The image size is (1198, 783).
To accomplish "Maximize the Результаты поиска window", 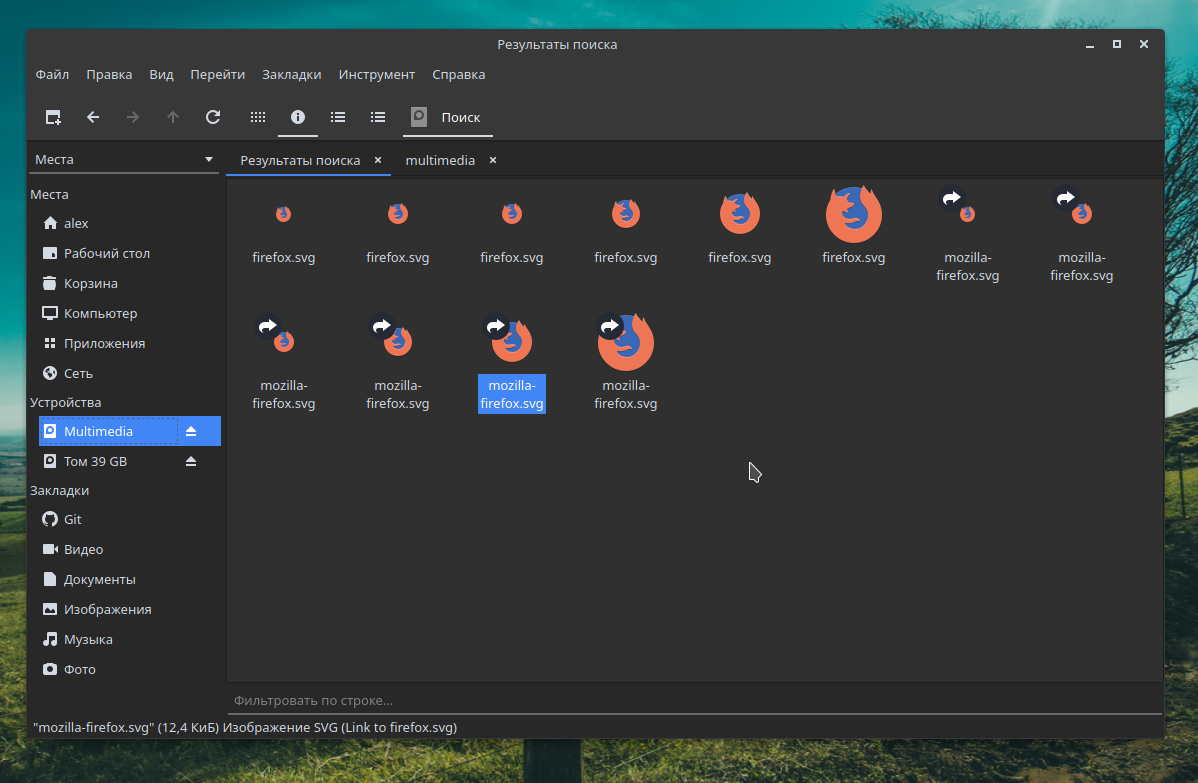I will [x=1117, y=44].
